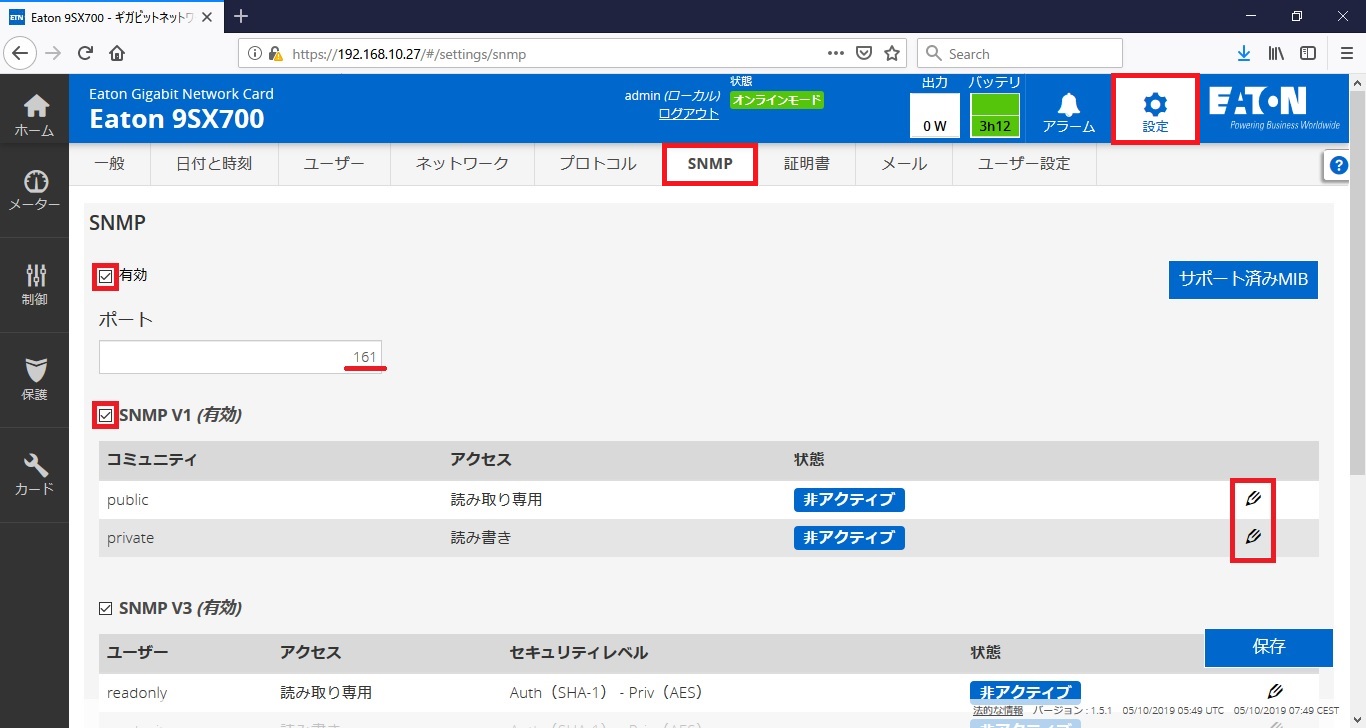
Task: Edit the public community with pencil icon
Action: 1253,498
